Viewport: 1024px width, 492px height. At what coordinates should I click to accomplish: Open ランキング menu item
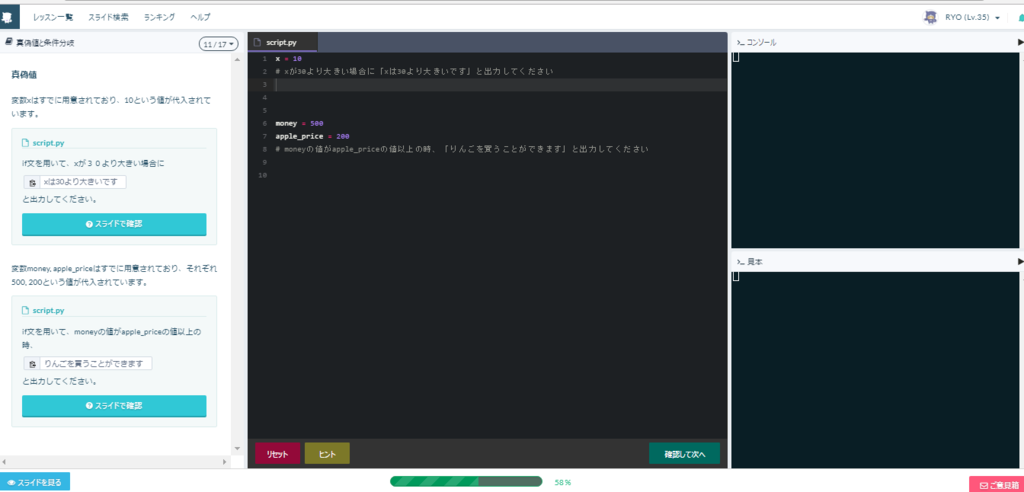[x=159, y=18]
